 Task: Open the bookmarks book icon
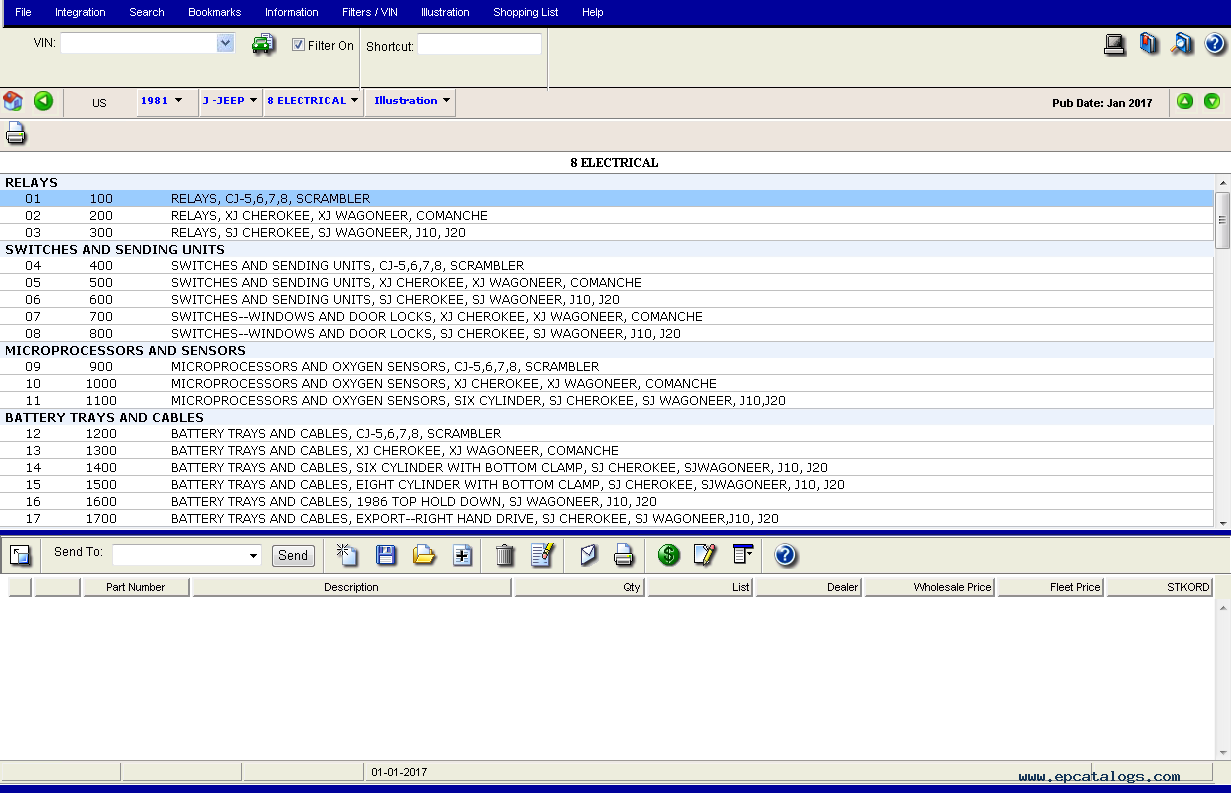click(x=1149, y=44)
